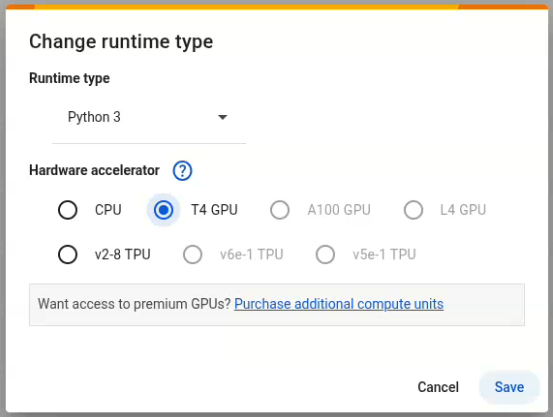The height and width of the screenshot is (417, 553).
Task: Select the CPU radio button
Action: point(68,210)
